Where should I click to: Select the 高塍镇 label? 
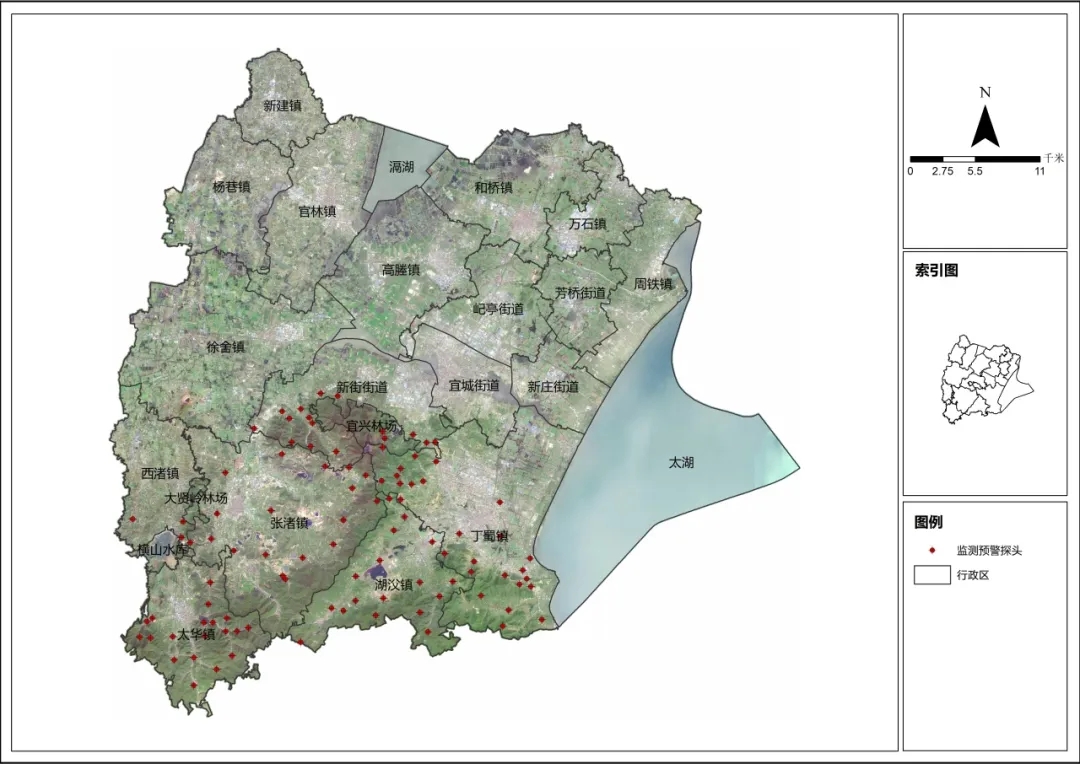point(400,270)
